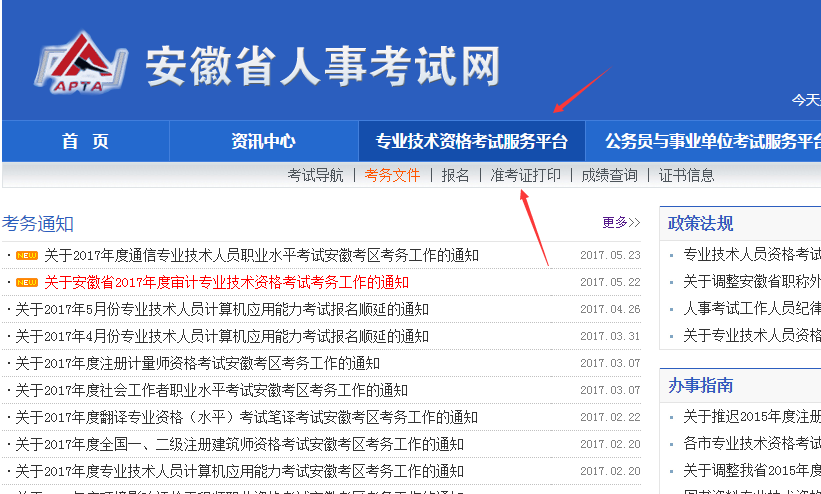Click the 政策法规 section heading
Viewport: 821px width, 494px height.
pyautogui.click(x=700, y=223)
